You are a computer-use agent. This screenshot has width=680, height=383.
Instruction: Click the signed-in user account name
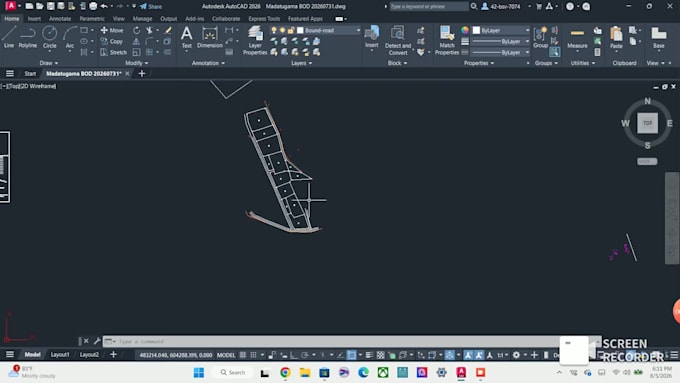[x=505, y=7]
